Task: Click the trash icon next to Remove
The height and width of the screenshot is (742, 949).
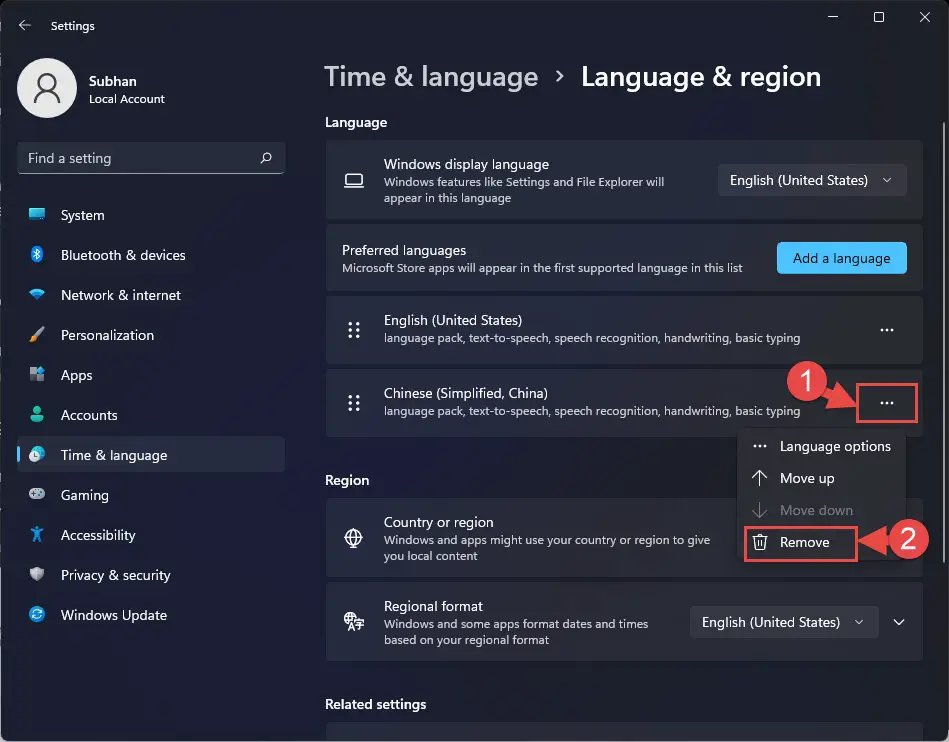Action: coord(760,542)
